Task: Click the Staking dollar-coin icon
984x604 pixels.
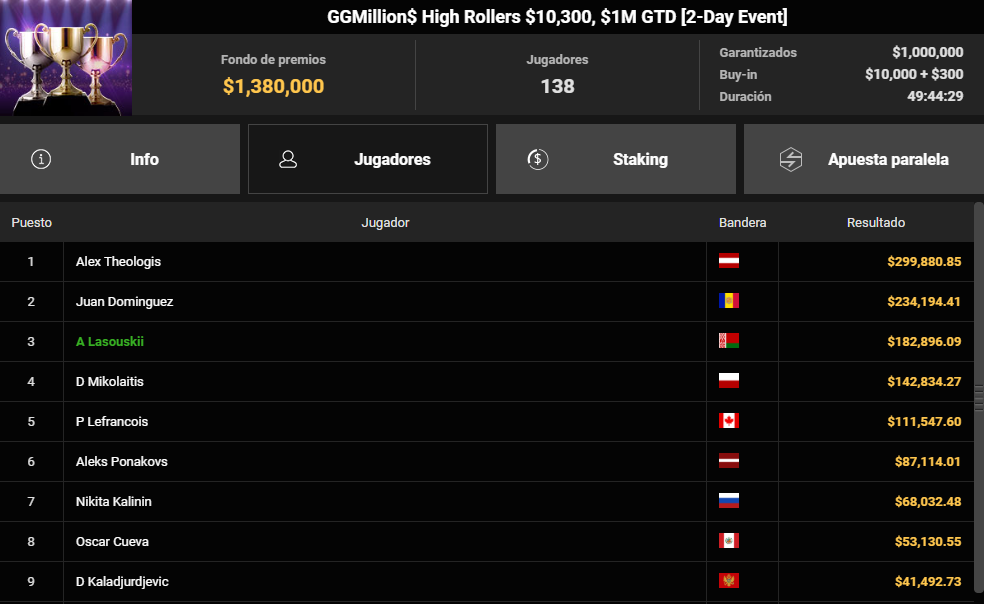Action: coord(538,159)
